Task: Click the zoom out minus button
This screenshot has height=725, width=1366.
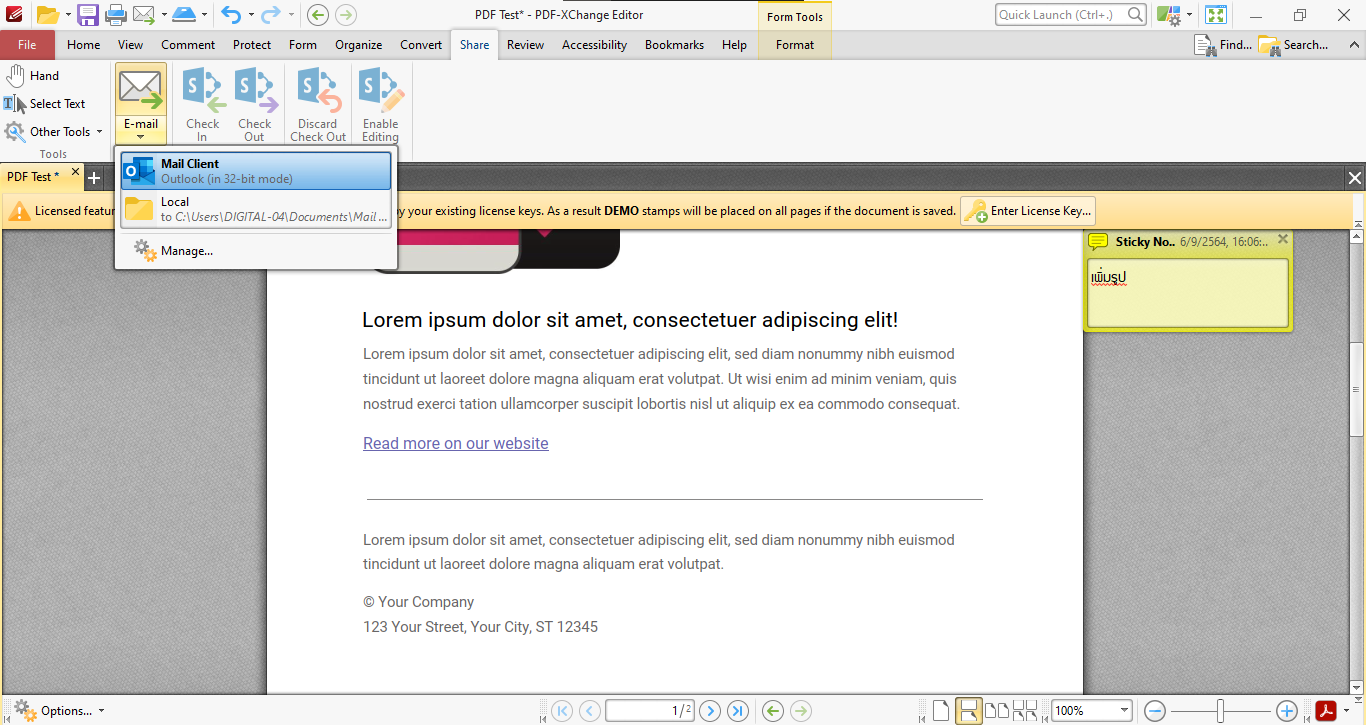Action: (x=1155, y=711)
